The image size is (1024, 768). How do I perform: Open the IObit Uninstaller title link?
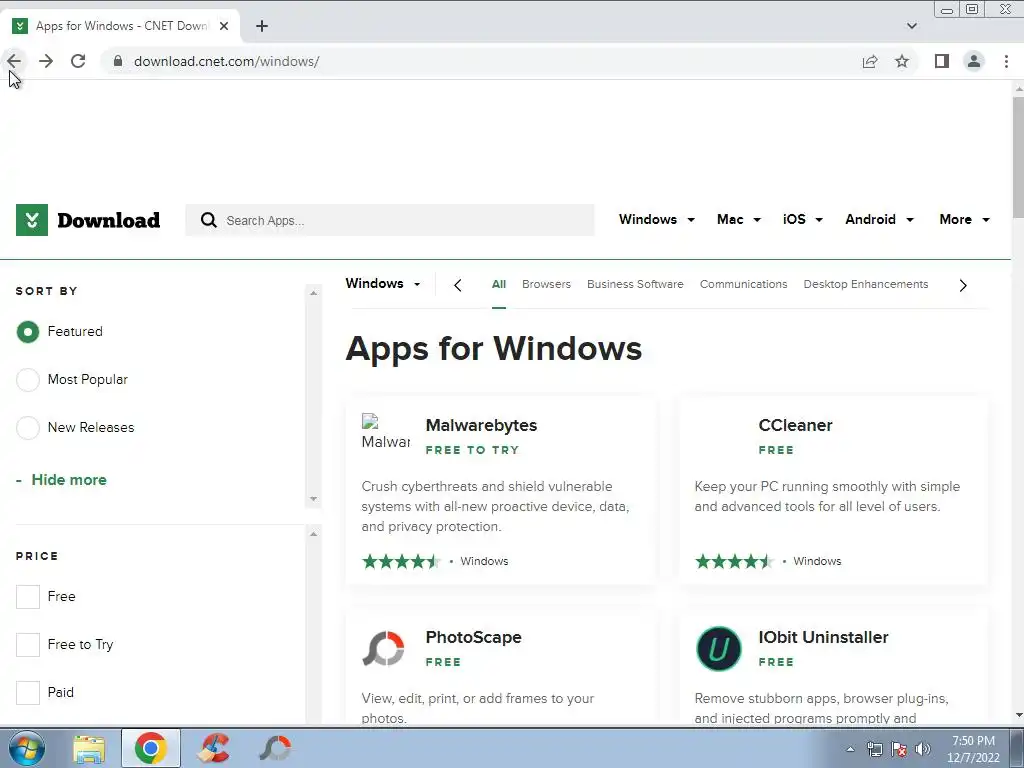824,637
